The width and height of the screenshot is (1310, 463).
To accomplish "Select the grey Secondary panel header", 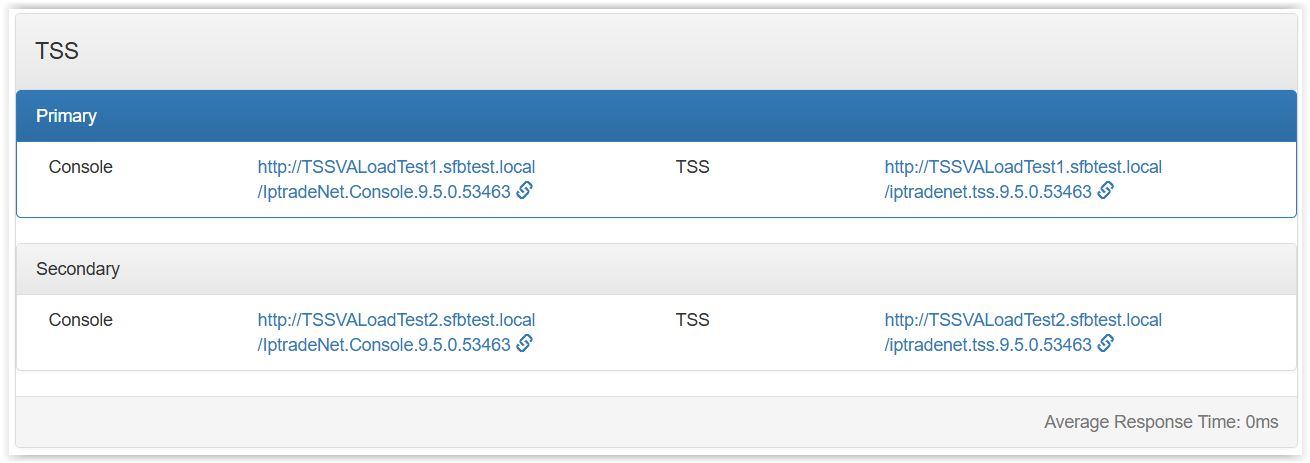I will tap(656, 269).
